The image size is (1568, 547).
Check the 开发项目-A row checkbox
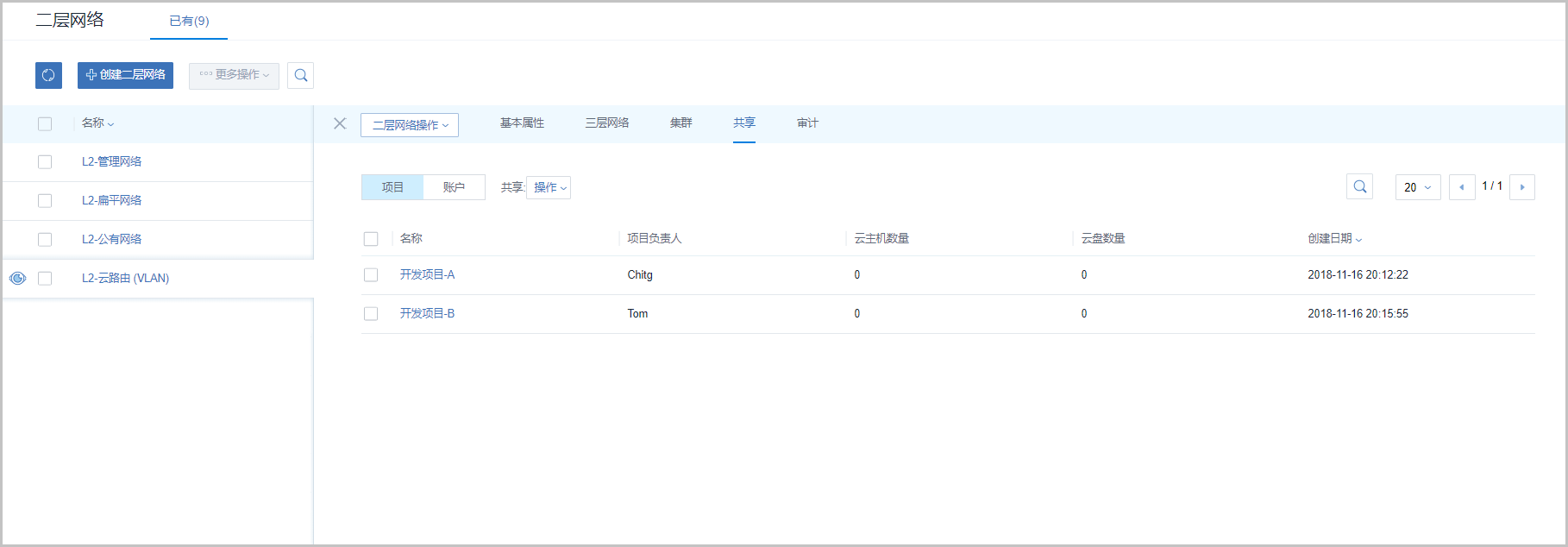point(371,275)
